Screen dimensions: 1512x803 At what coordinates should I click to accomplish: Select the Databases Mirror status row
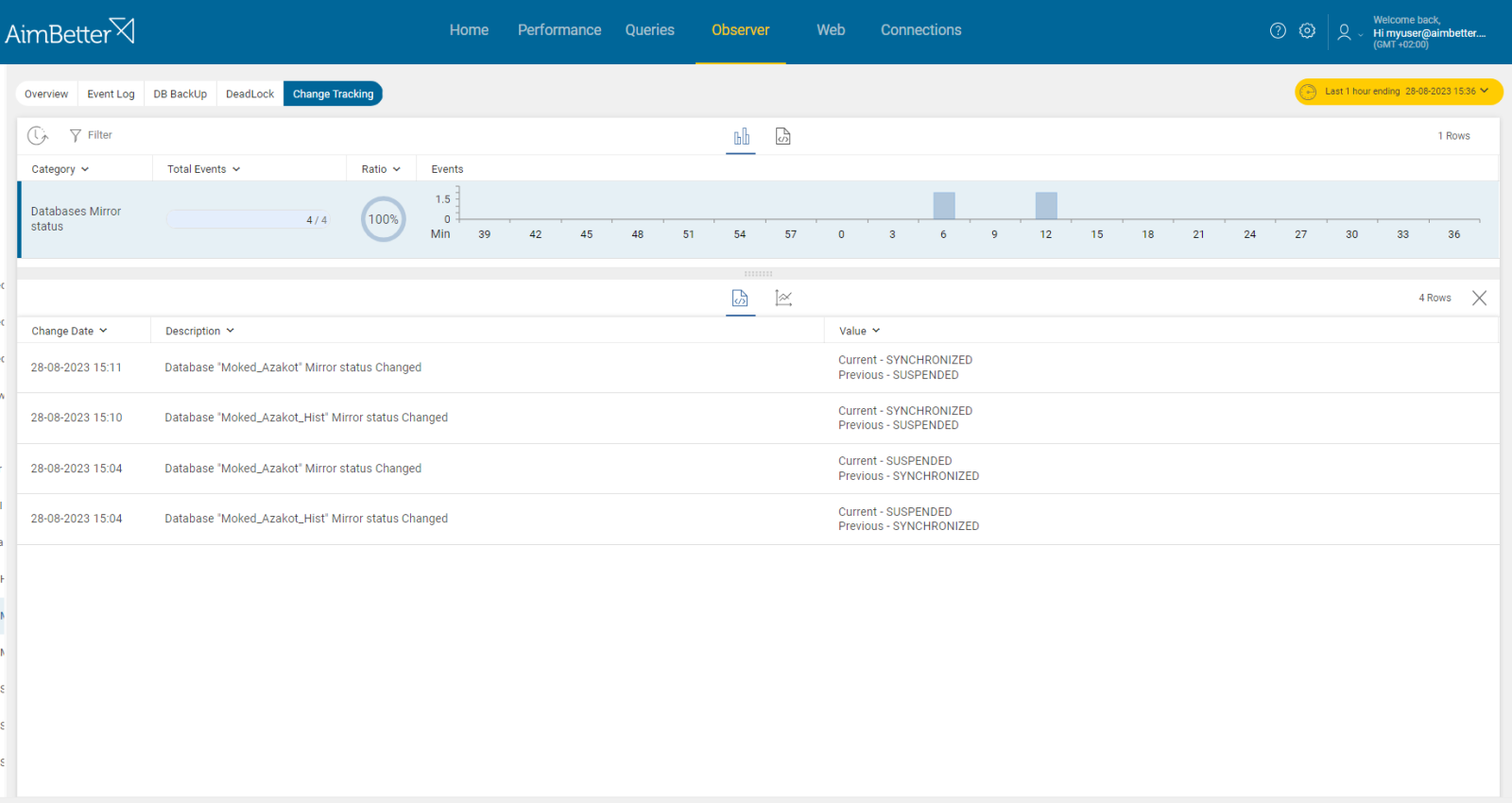tap(758, 219)
